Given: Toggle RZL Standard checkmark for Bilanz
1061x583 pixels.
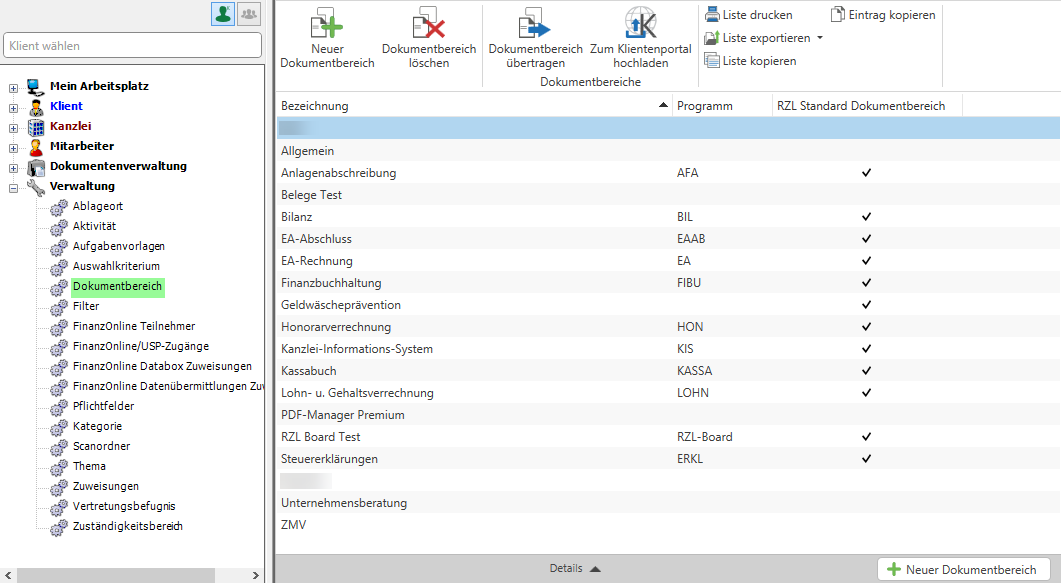Looking at the screenshot, I should pos(867,217).
